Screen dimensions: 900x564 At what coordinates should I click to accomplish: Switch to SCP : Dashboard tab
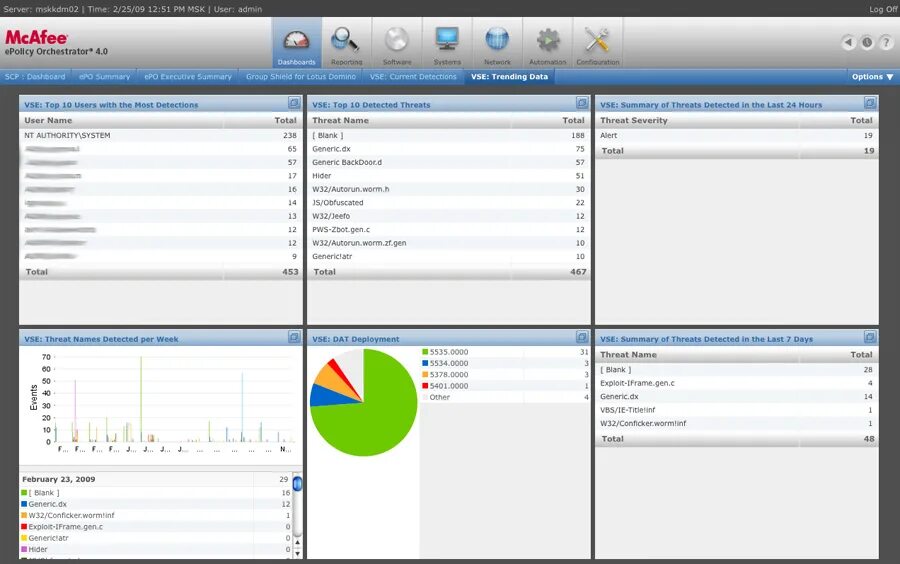coord(35,77)
